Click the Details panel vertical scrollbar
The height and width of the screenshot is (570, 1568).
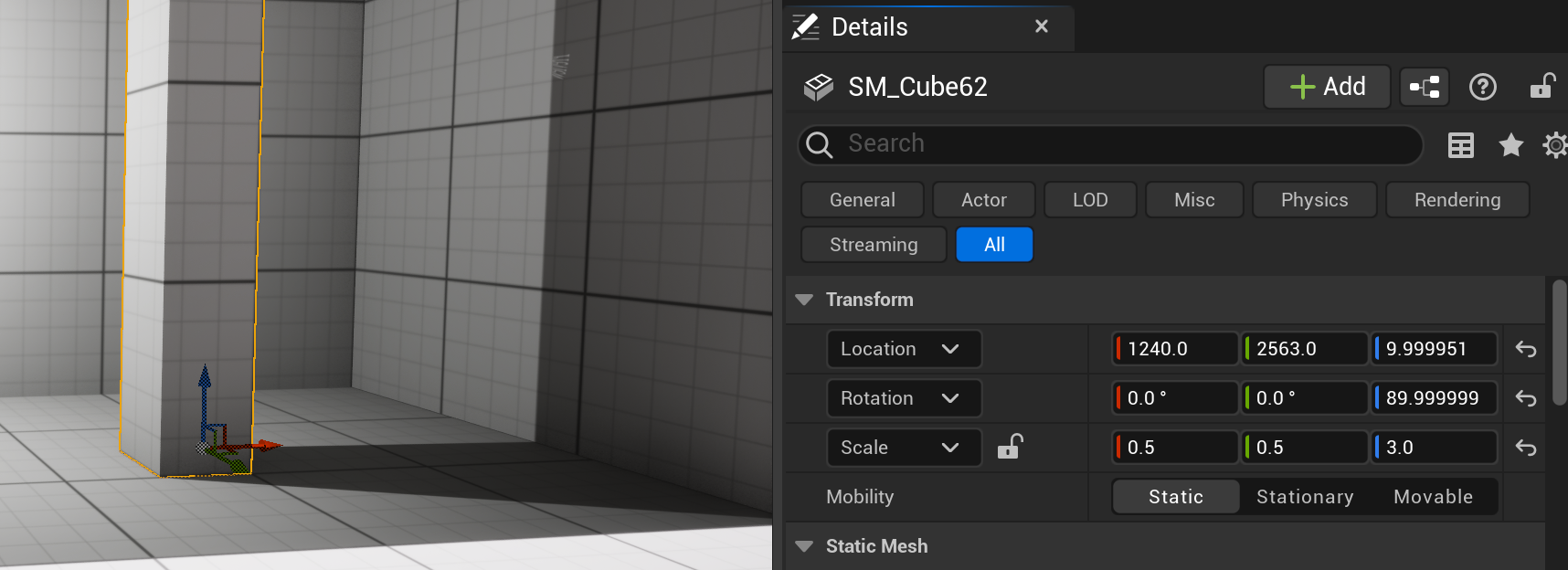point(1559,343)
